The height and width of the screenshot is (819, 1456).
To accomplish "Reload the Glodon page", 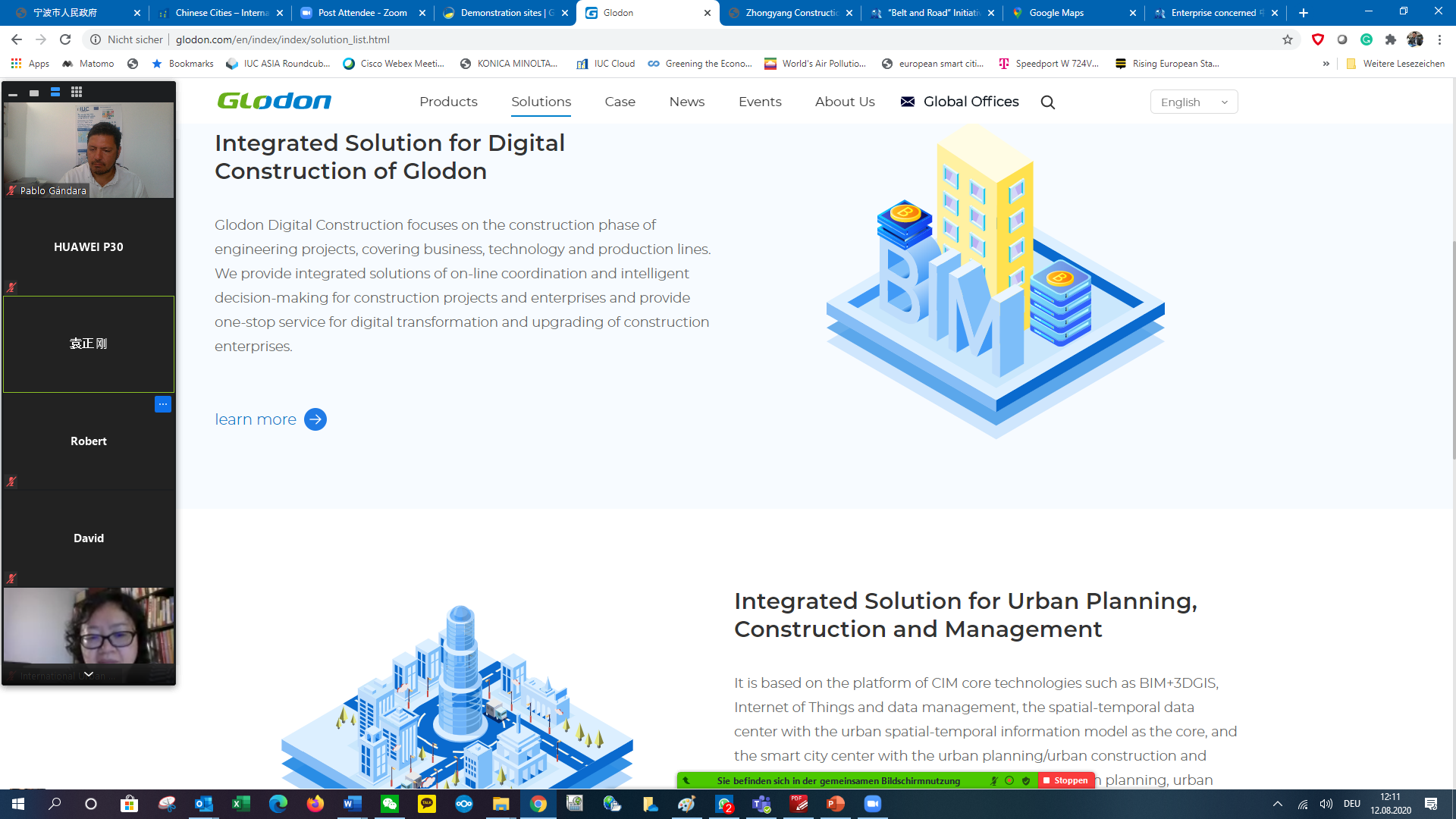I will (x=65, y=39).
